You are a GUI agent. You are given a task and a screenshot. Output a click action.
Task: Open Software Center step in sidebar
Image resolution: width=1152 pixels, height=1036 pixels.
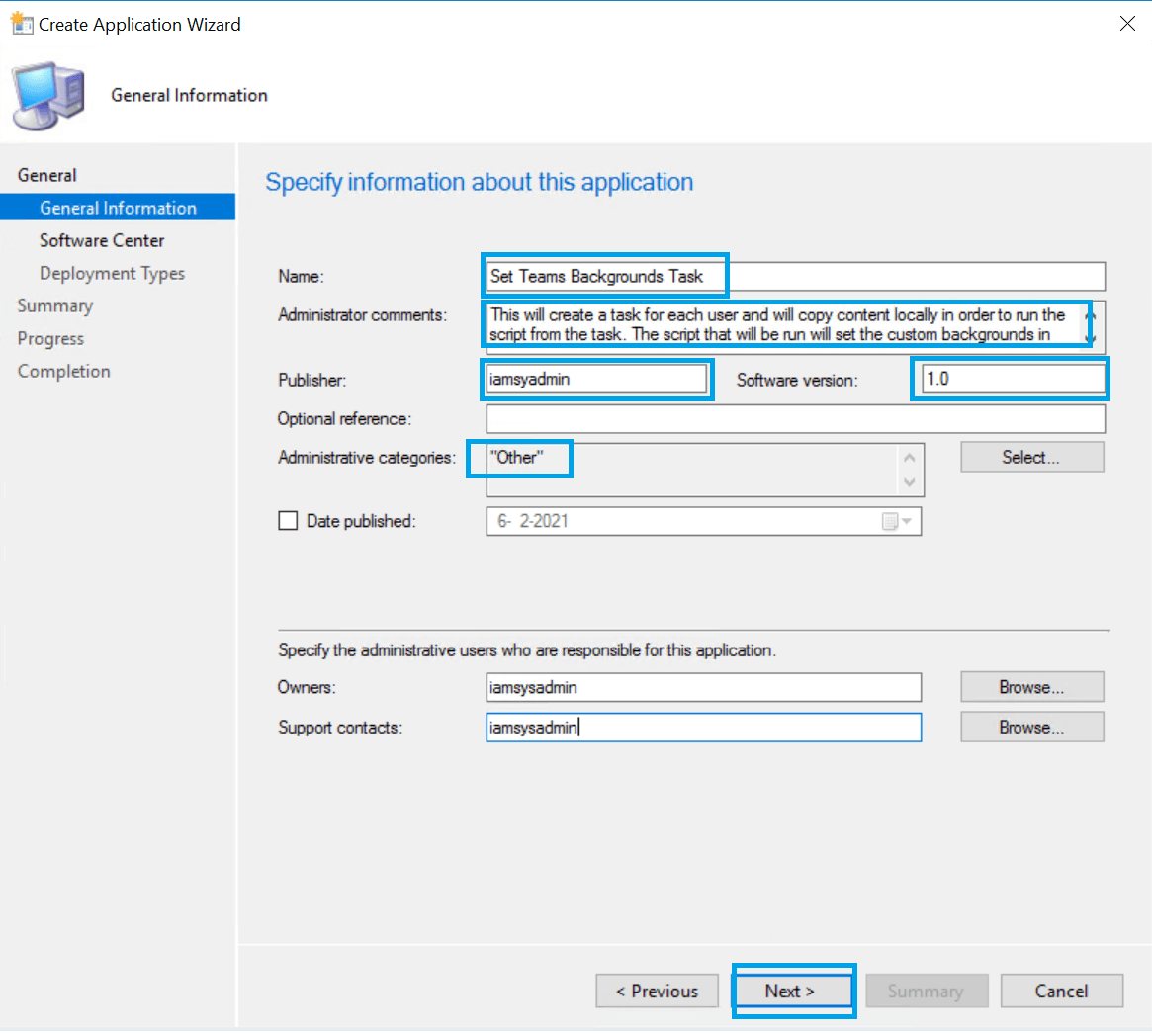click(102, 241)
